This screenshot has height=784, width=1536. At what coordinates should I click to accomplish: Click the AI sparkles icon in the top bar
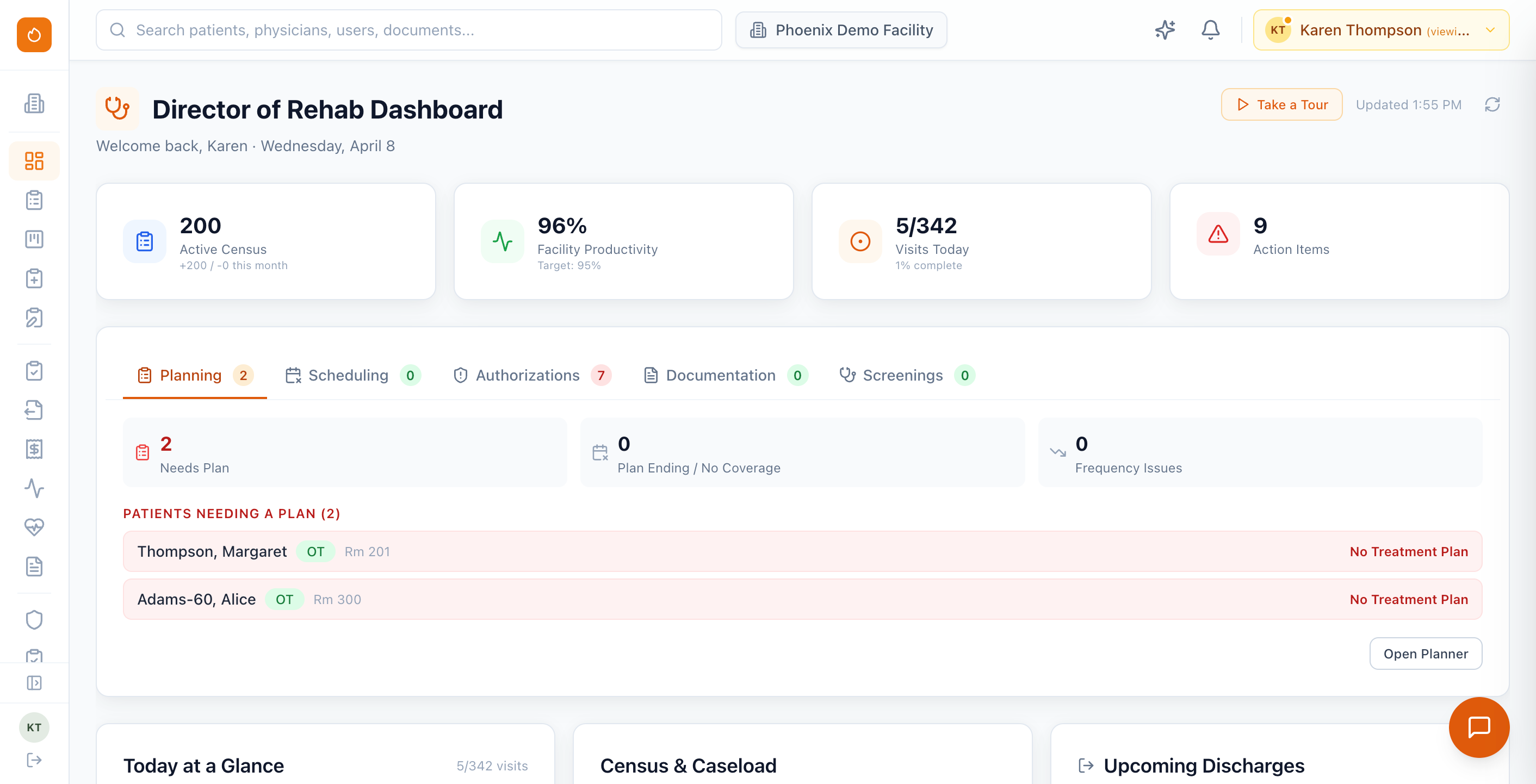click(1165, 29)
